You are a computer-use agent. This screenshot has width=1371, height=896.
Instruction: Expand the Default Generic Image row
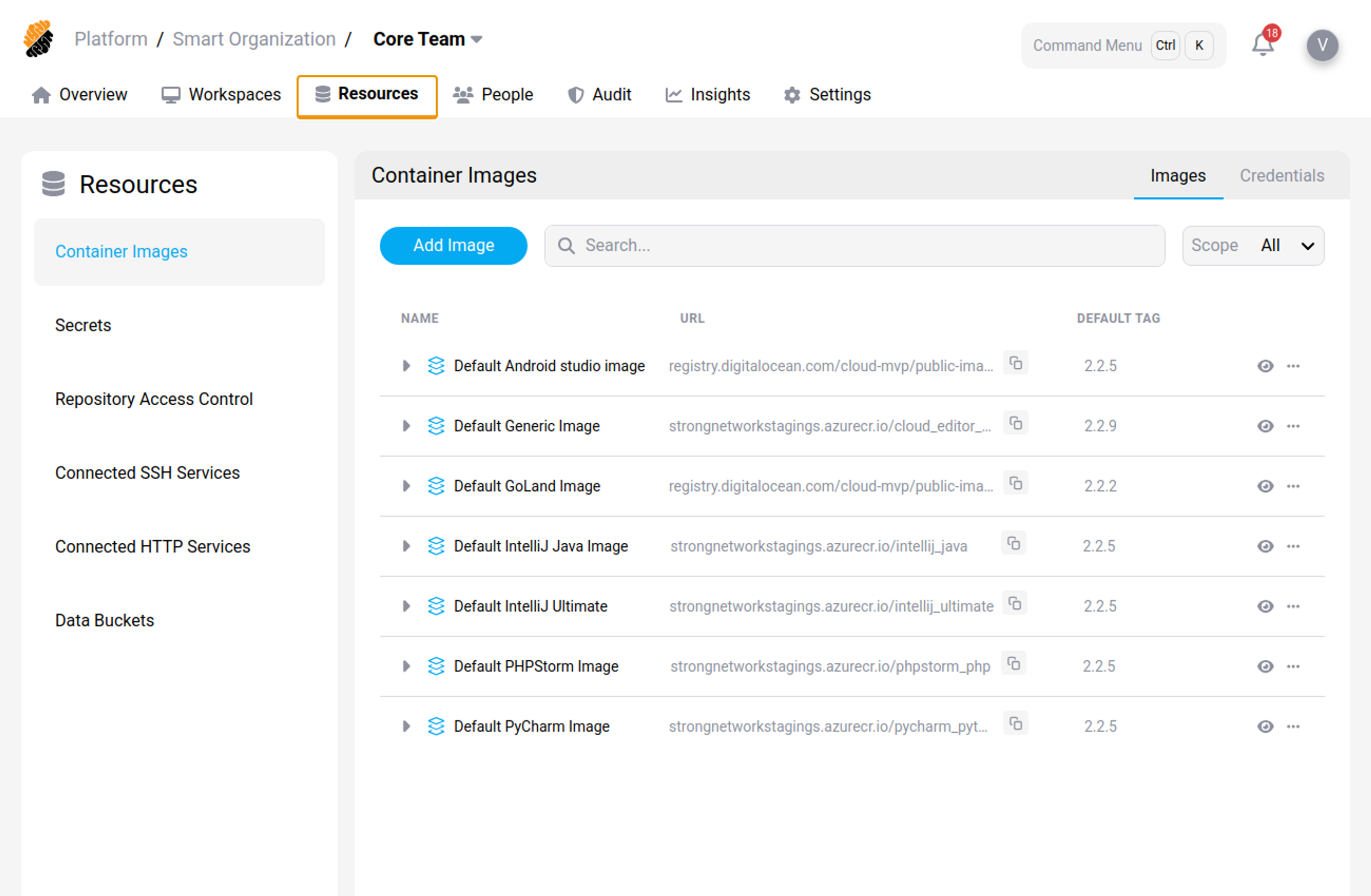tap(406, 426)
